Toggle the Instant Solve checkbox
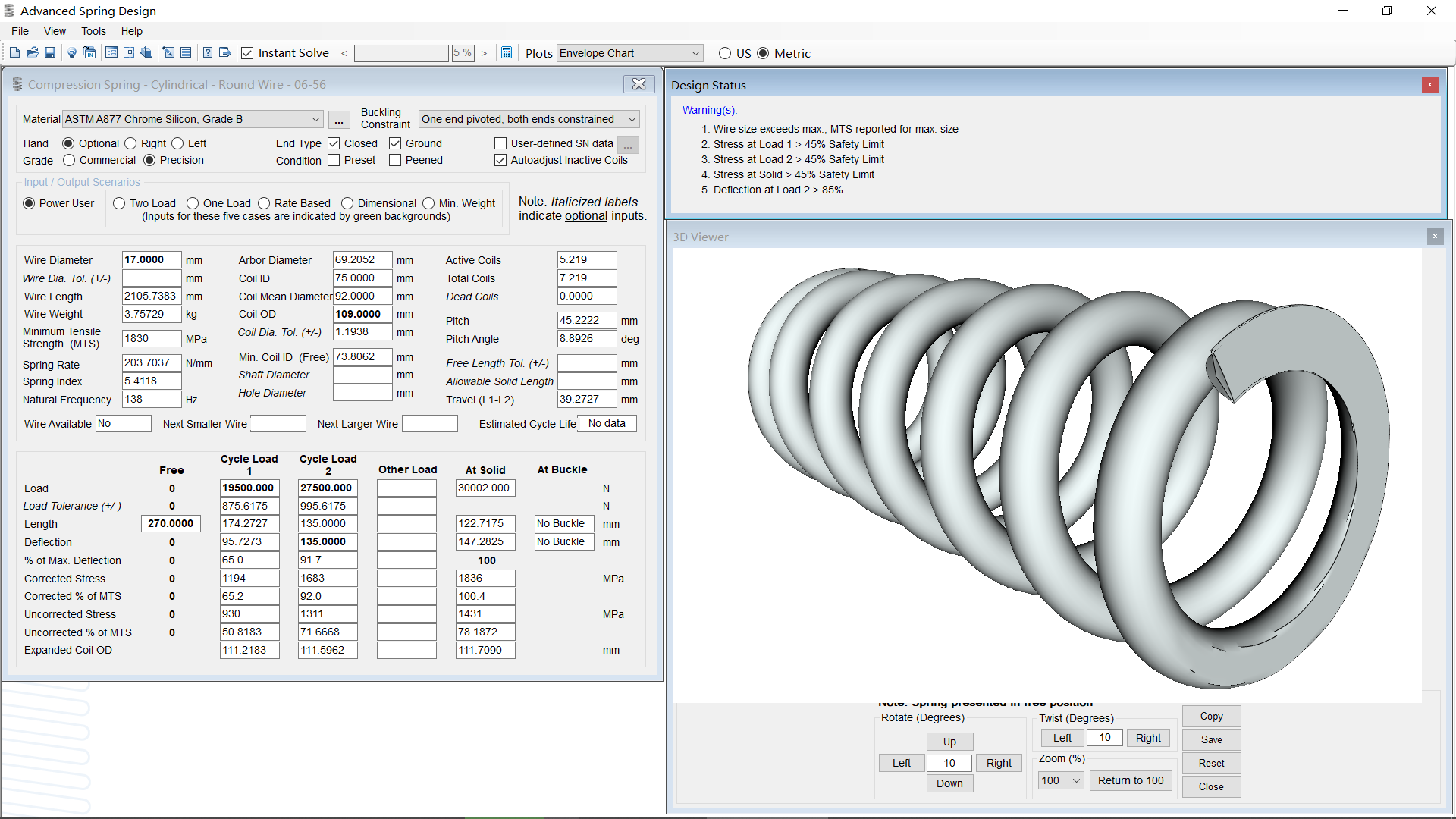The image size is (1456, 819). click(247, 53)
